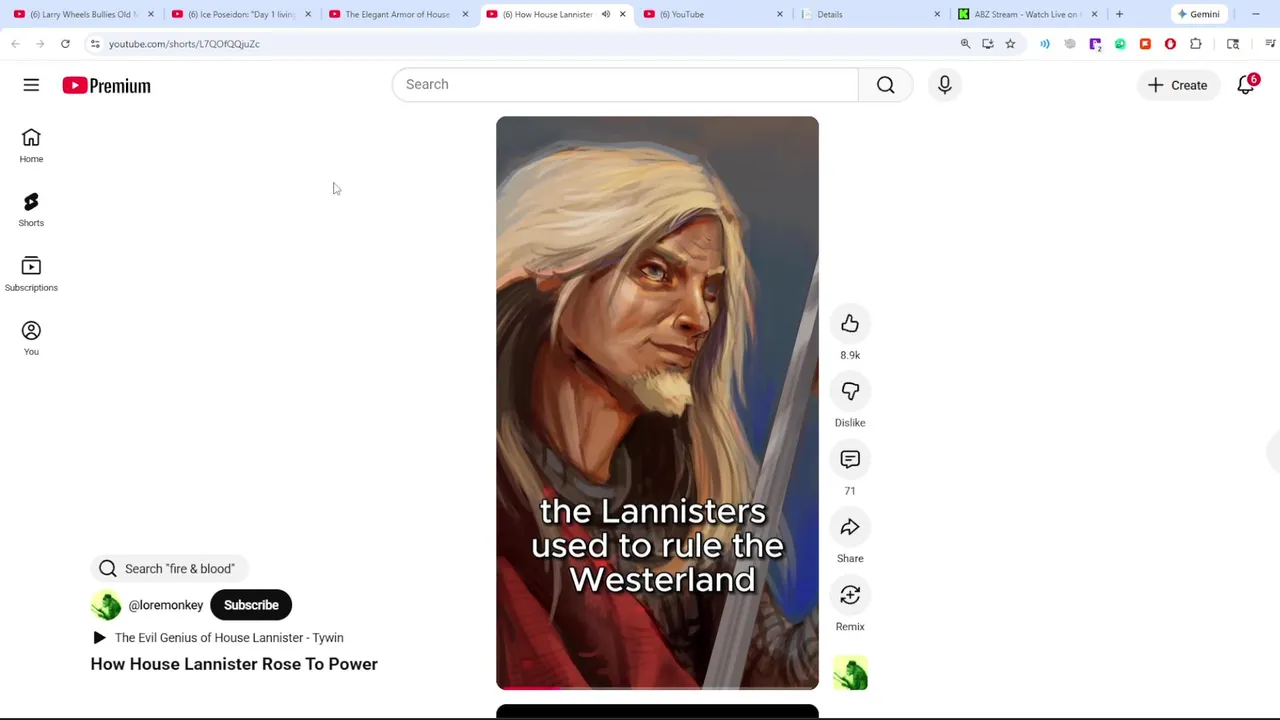Search "fire & blood" suggestion chip
Image resolution: width=1280 pixels, height=720 pixels.
click(x=169, y=569)
